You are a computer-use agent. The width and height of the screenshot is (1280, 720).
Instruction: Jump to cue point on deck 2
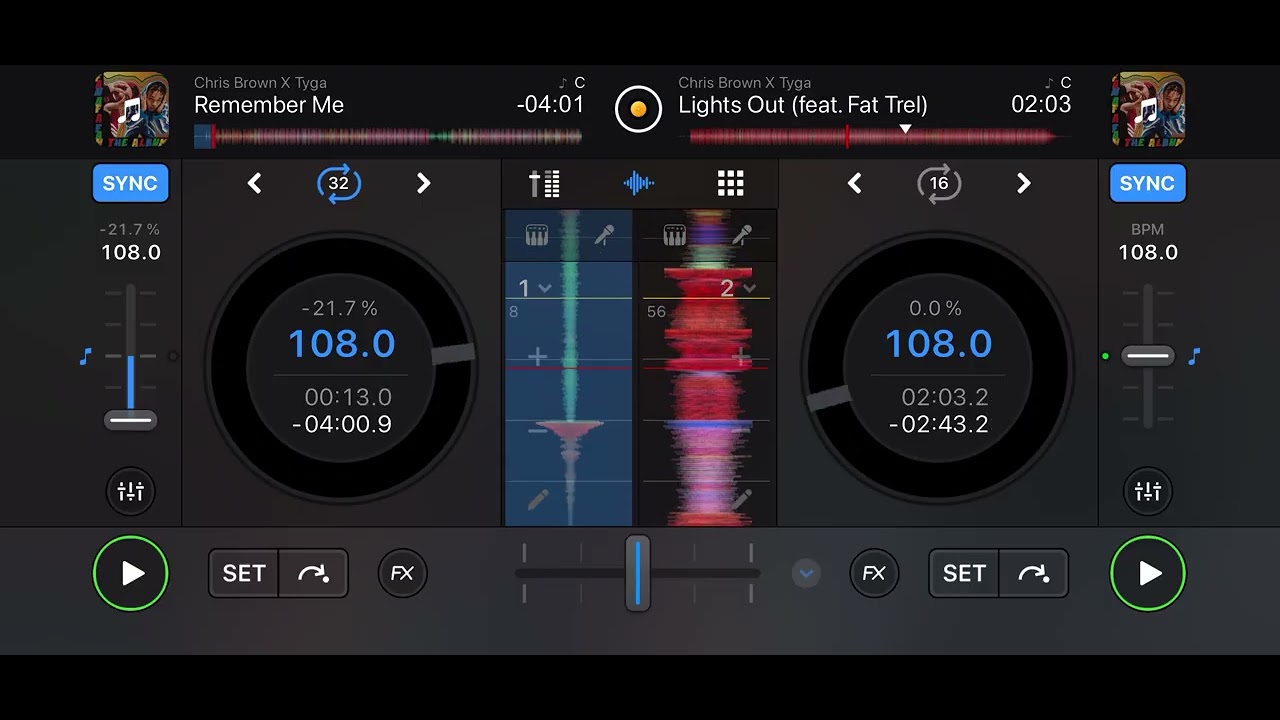coord(1033,573)
